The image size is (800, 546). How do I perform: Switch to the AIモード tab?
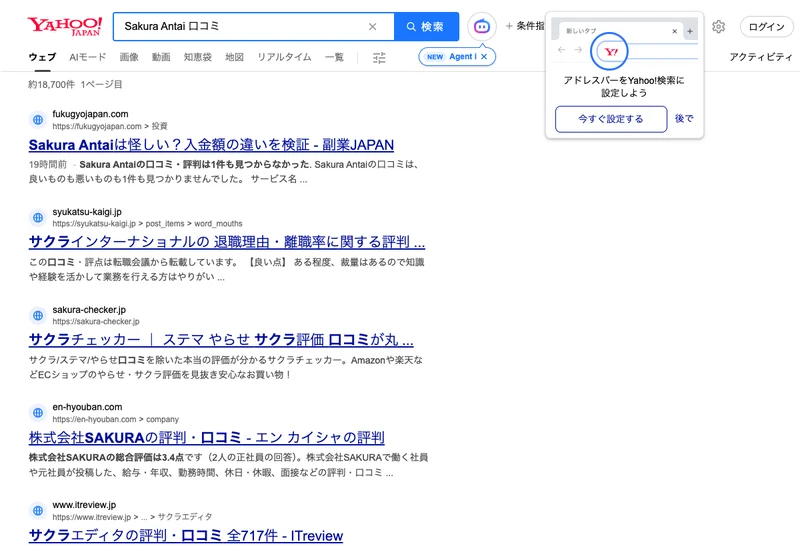pyautogui.click(x=88, y=57)
